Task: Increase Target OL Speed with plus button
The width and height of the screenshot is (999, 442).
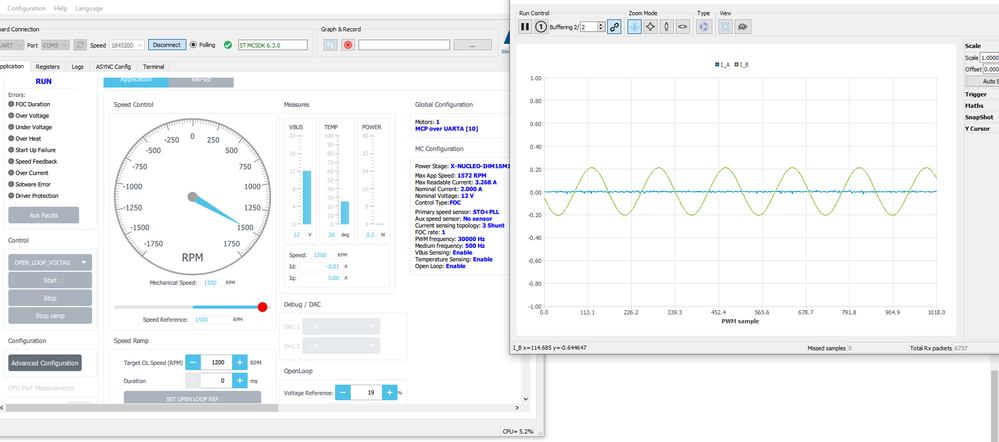Action: (240, 362)
